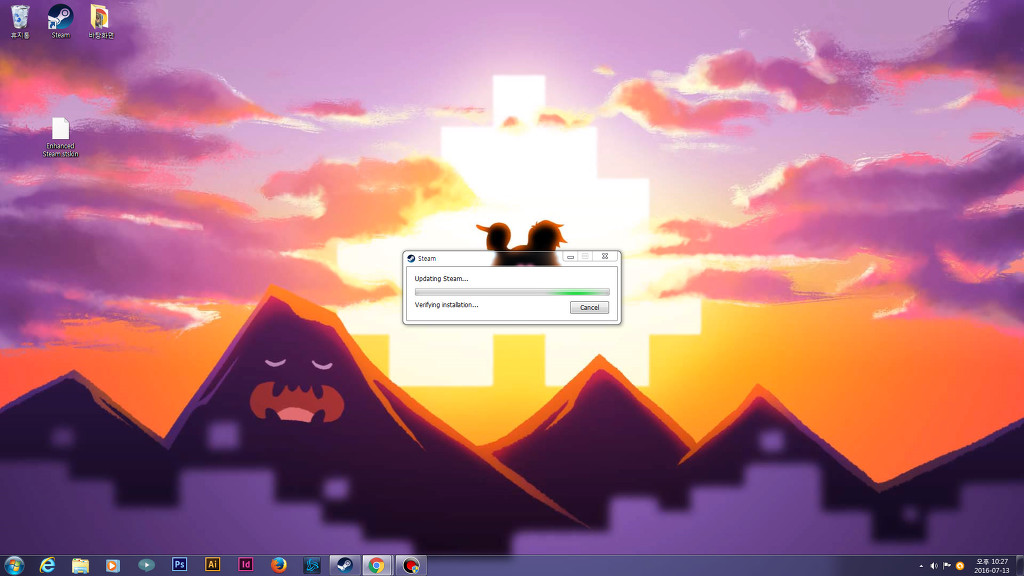This screenshot has height=576, width=1024.
Task: Select the Steam shortcut on the desktop
Action: [x=60, y=22]
